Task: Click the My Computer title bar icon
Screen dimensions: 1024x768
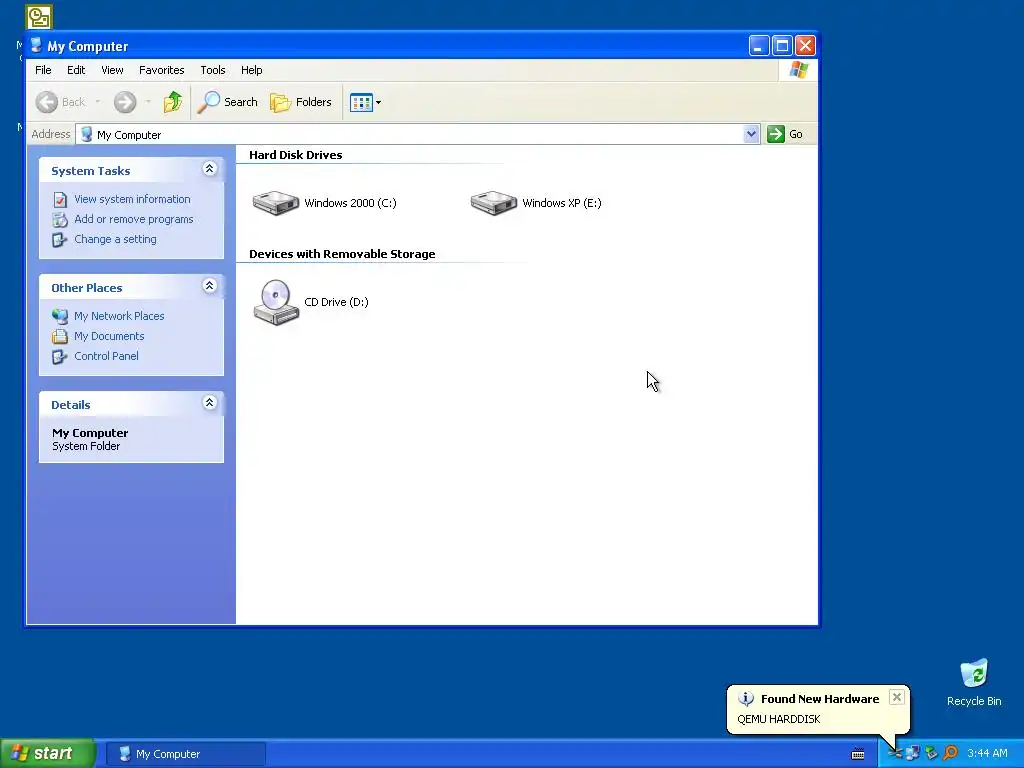Action: pos(37,46)
